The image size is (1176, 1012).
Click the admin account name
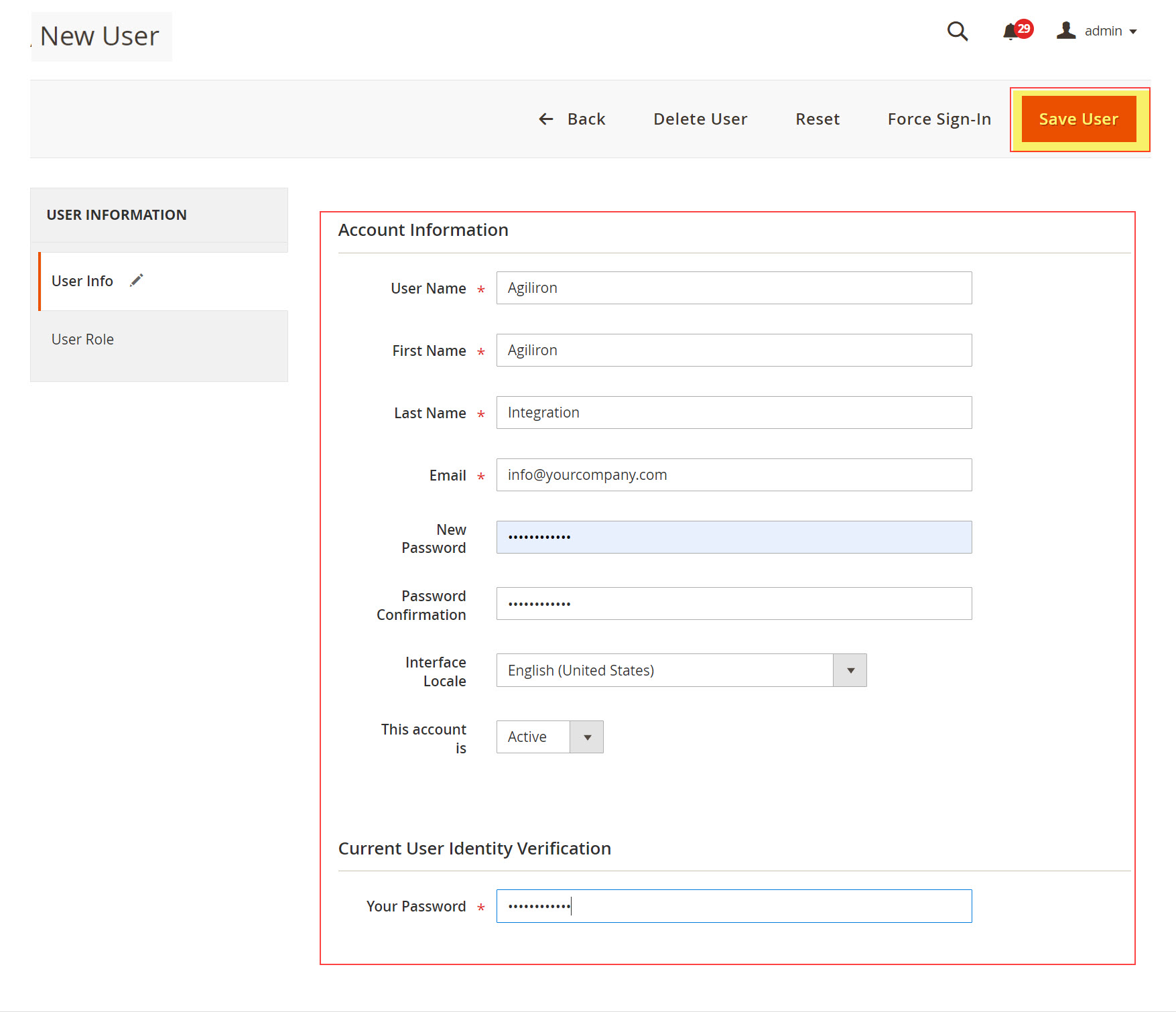click(1103, 31)
